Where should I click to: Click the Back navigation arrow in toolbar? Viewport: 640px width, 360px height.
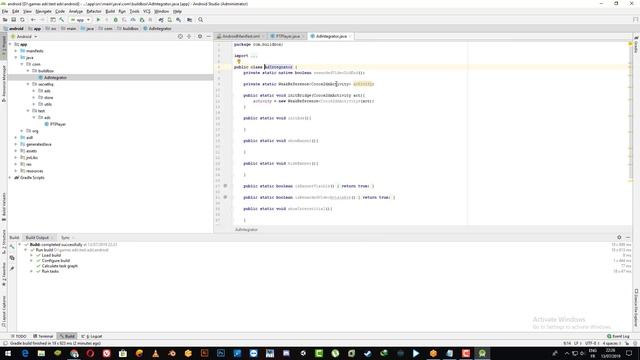pyautogui.click(x=33, y=20)
